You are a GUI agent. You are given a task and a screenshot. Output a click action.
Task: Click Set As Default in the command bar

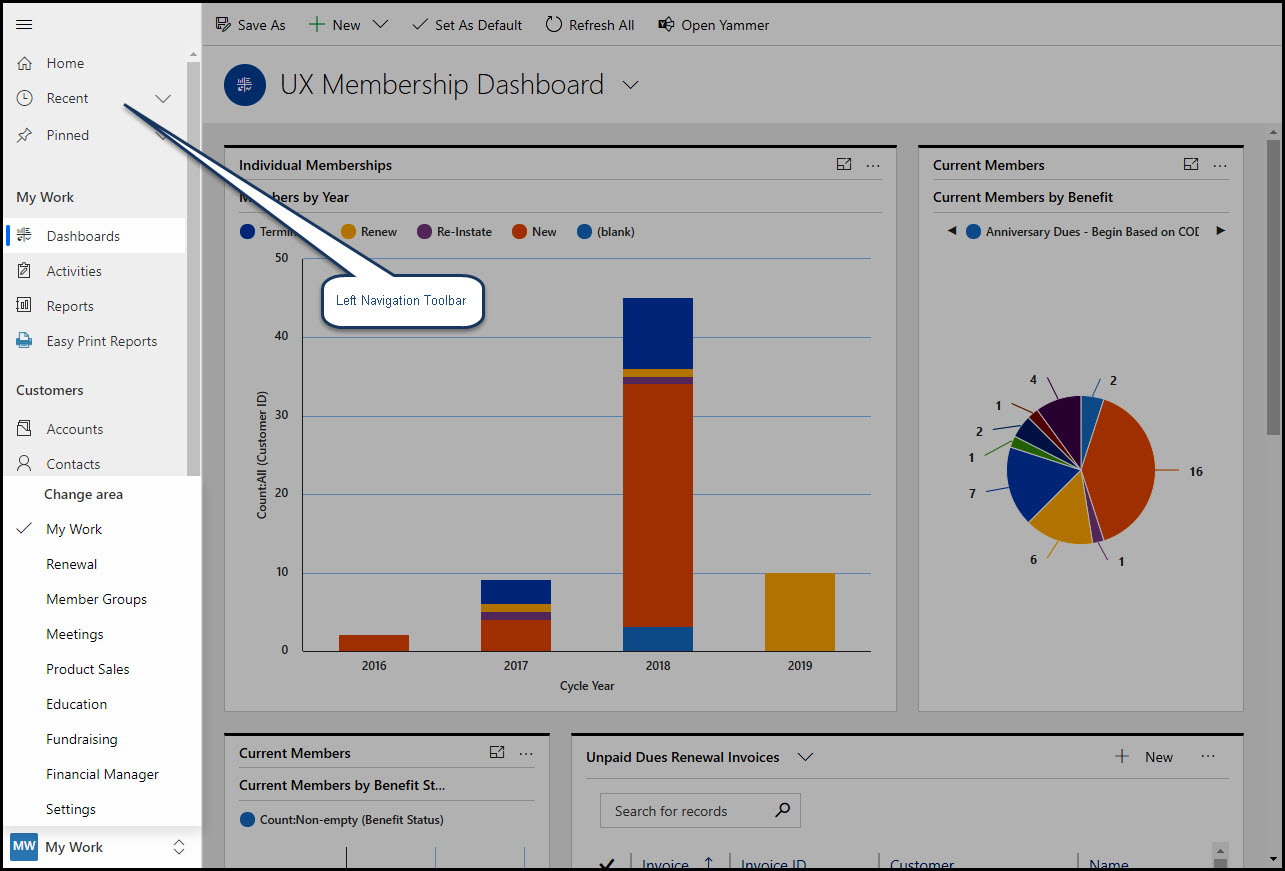[466, 24]
